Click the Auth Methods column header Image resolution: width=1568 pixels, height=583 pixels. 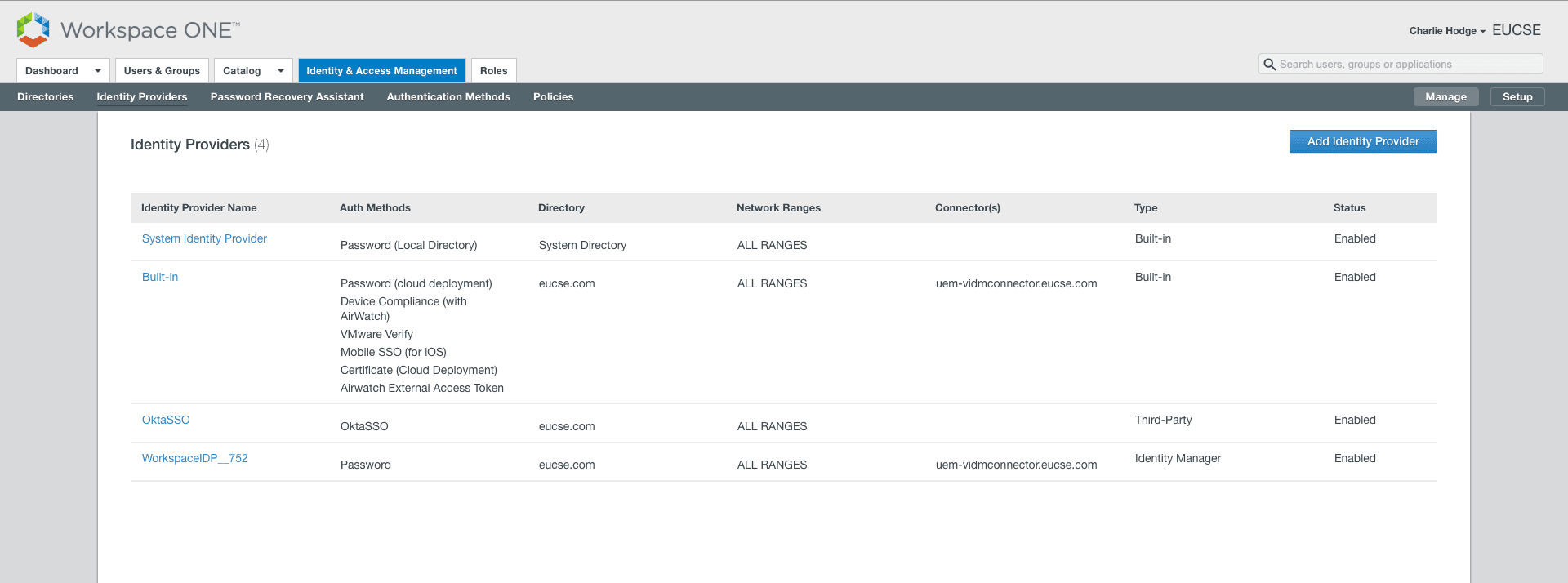click(x=375, y=208)
